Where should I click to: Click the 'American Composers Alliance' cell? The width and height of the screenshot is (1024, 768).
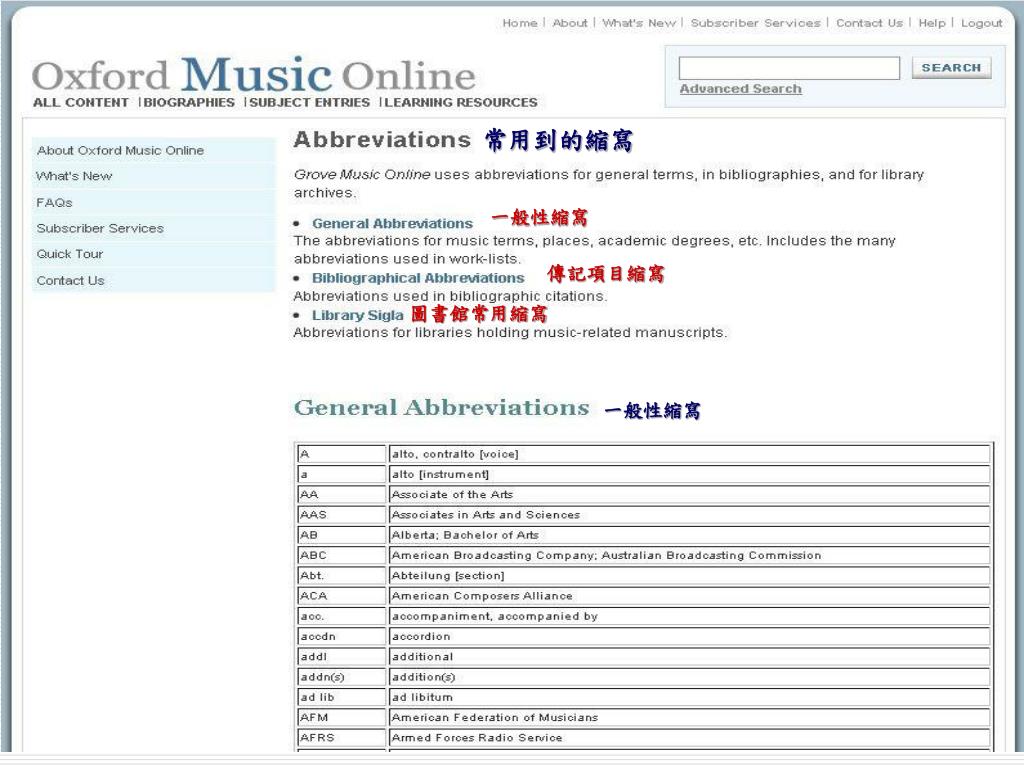pos(689,596)
